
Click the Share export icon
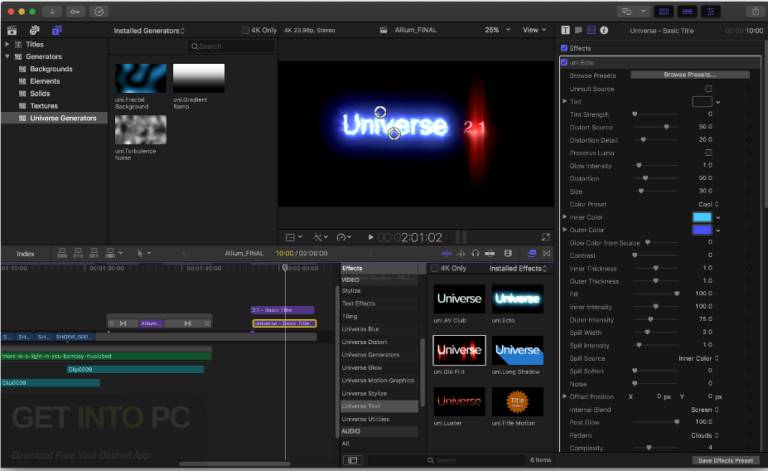tap(755, 11)
